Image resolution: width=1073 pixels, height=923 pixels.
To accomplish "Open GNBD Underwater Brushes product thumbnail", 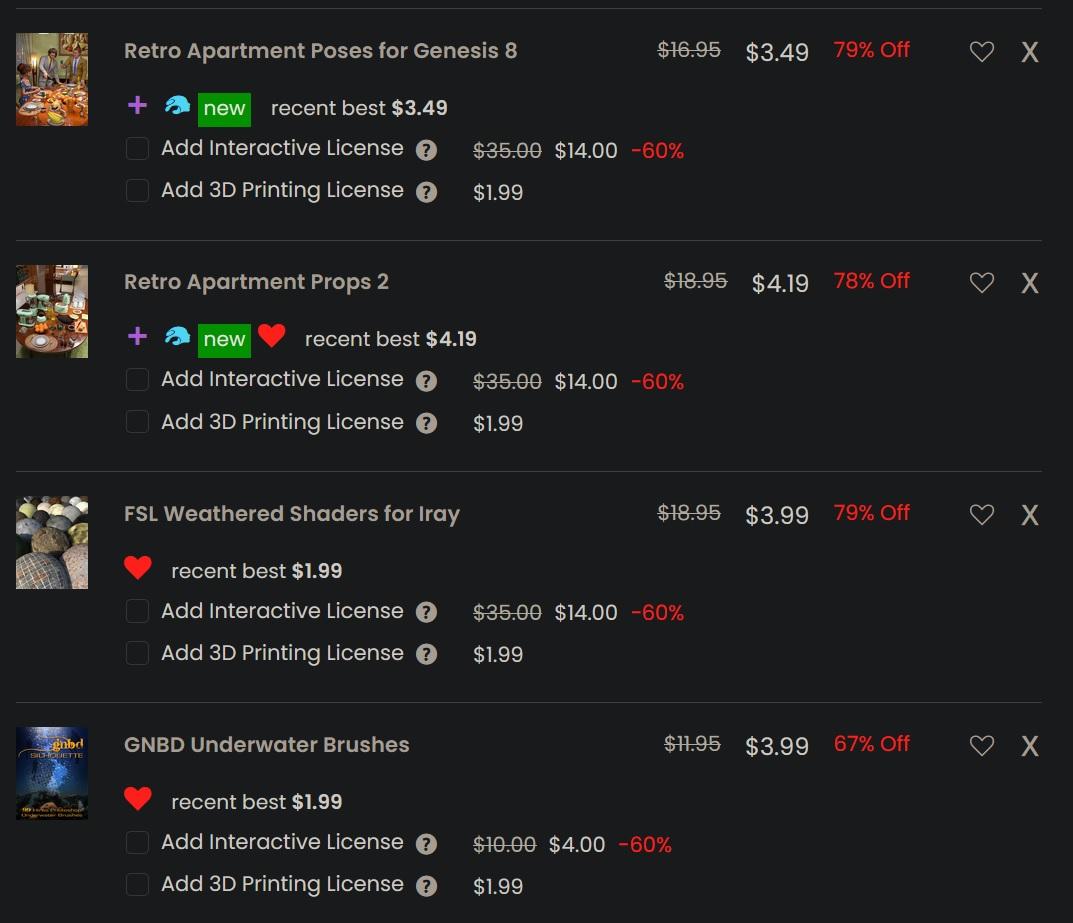I will click(x=52, y=773).
